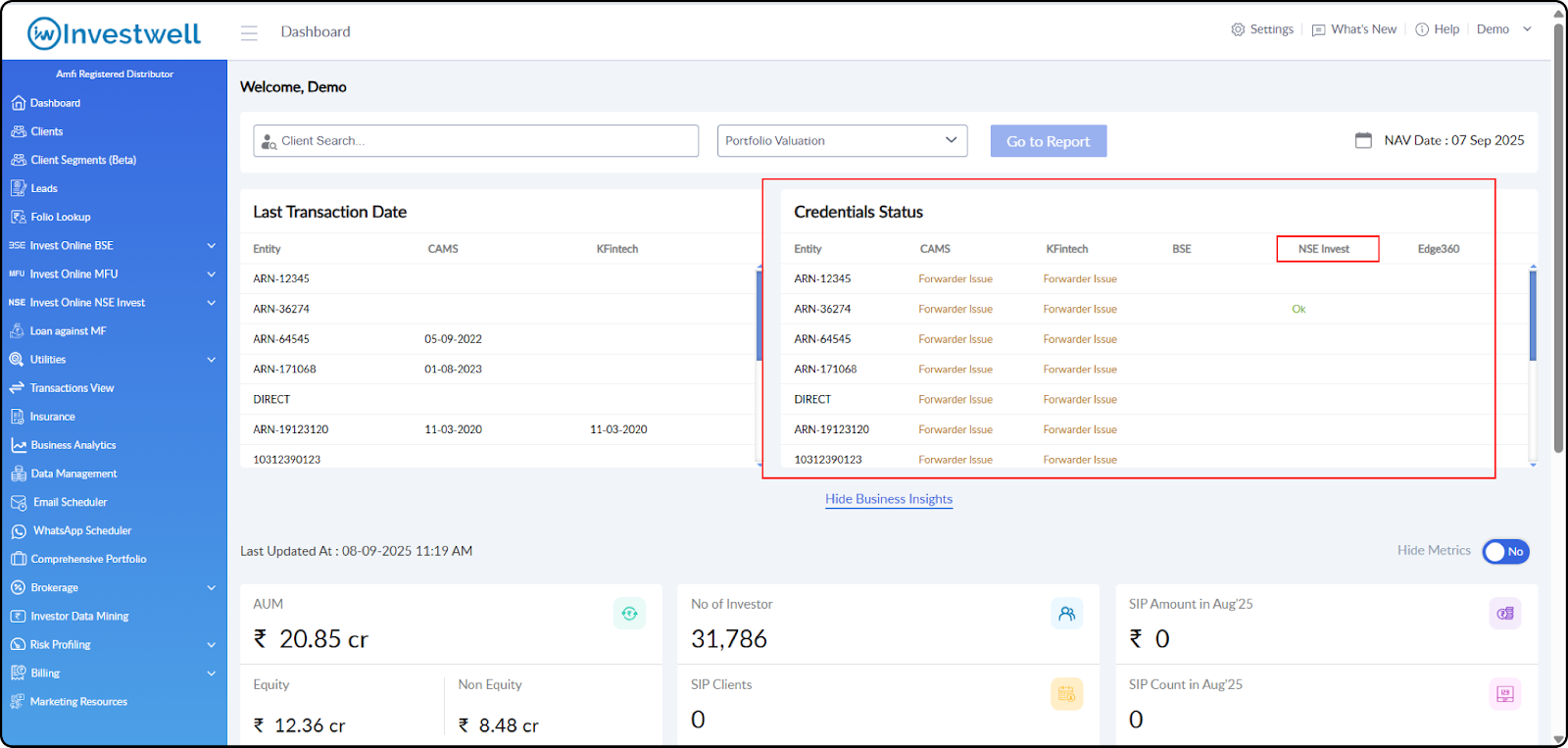Click the Email Scheduler envelope icon
The height and width of the screenshot is (748, 1568).
(19, 502)
